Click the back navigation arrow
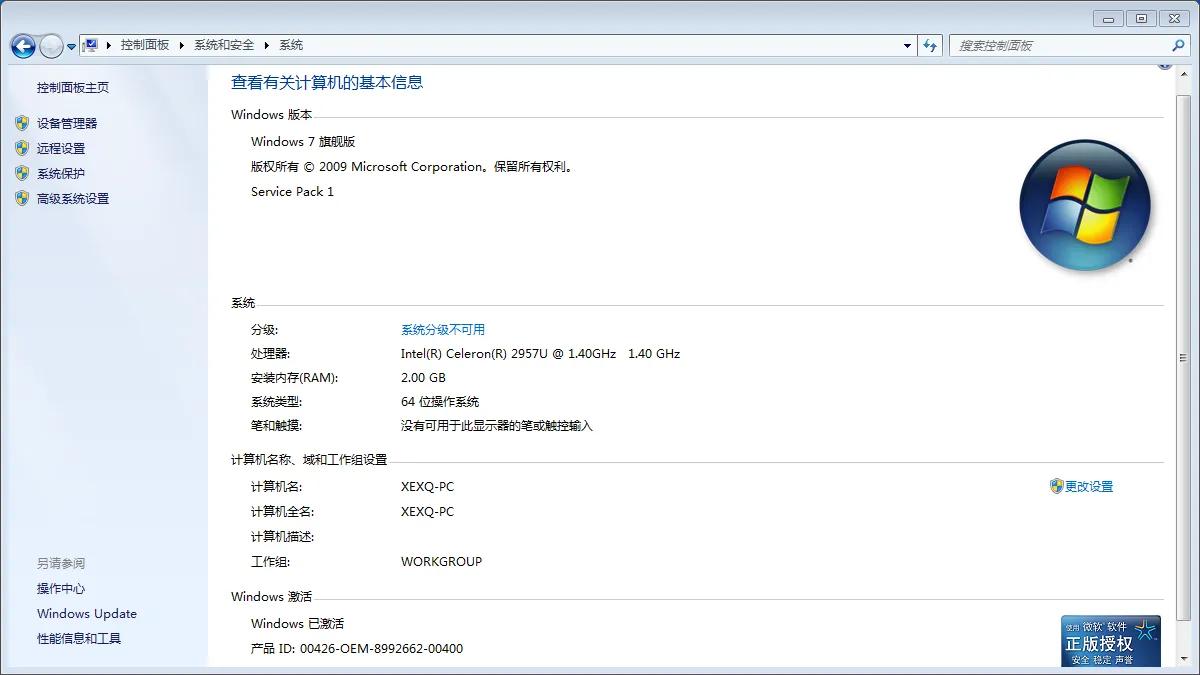 click(x=22, y=44)
